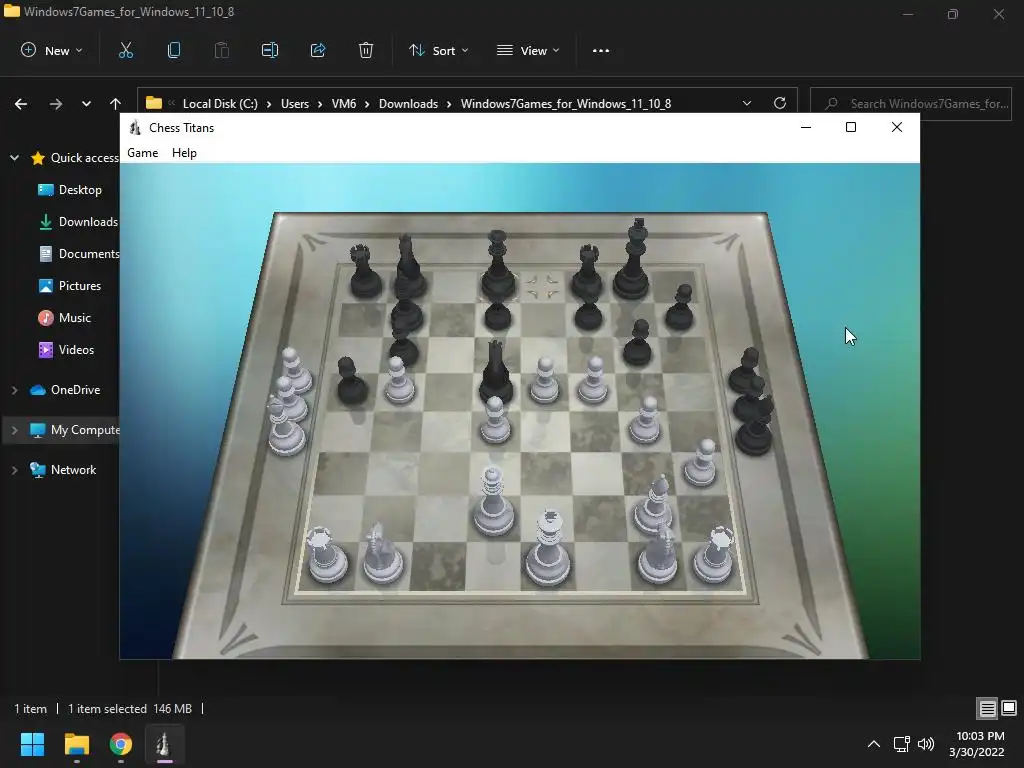
Task: Click the 1 item selected status text
Action: click(x=107, y=709)
